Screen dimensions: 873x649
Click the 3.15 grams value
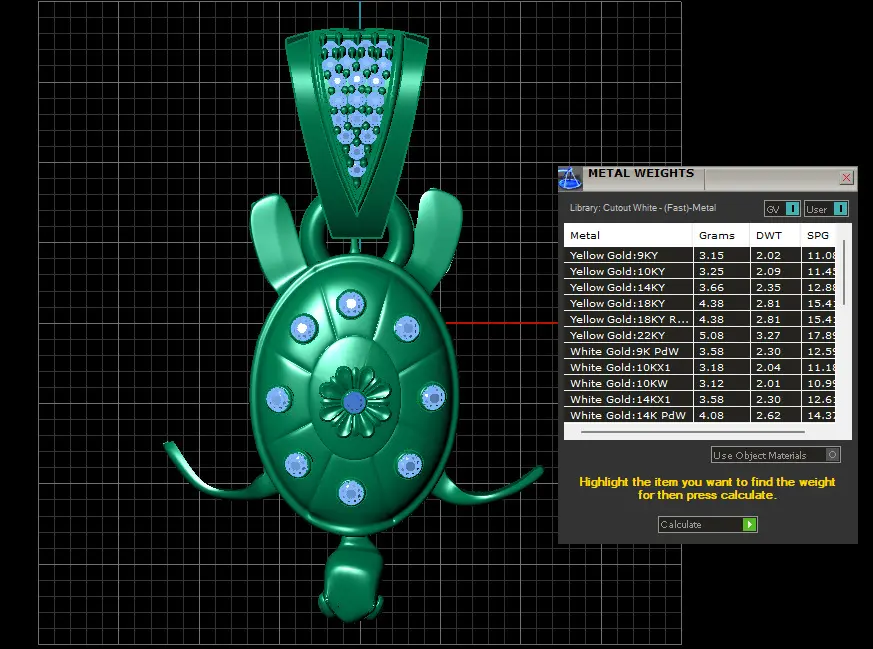click(712, 255)
